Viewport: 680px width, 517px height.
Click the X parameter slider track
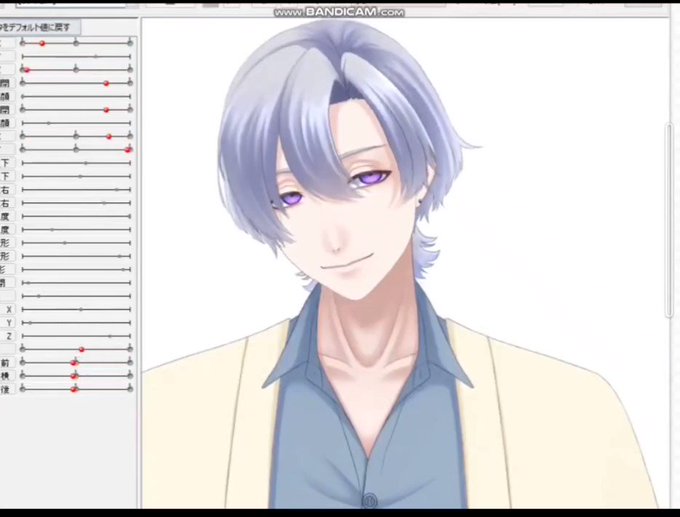76,309
